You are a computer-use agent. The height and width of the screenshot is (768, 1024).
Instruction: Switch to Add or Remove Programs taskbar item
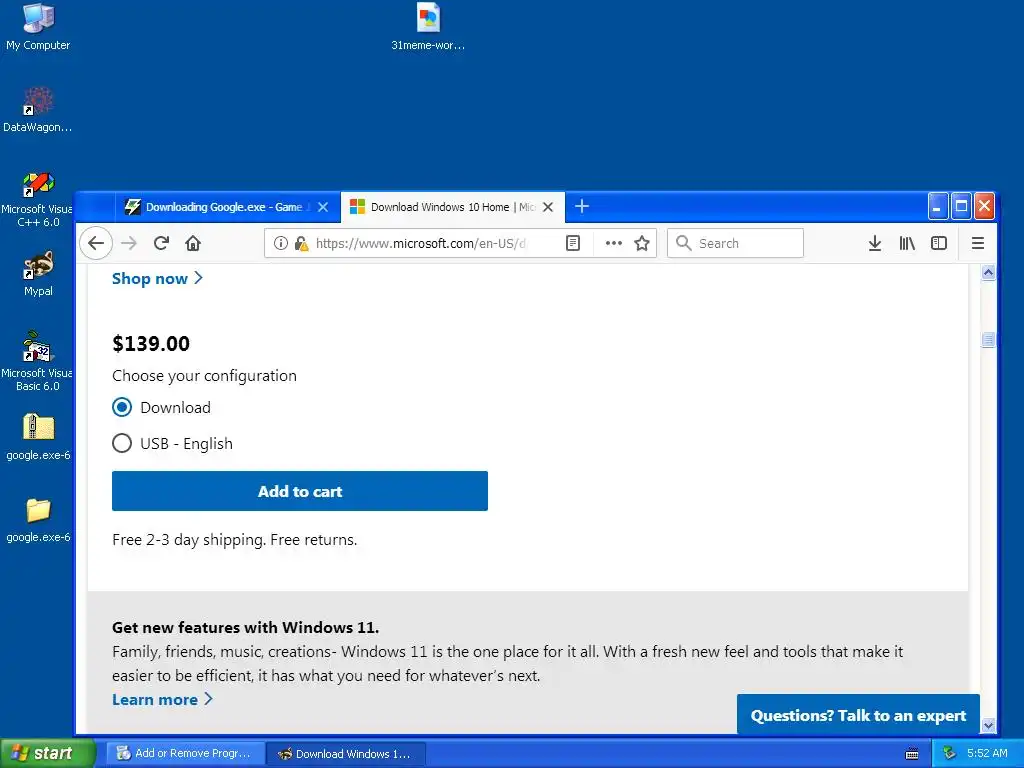click(x=186, y=754)
